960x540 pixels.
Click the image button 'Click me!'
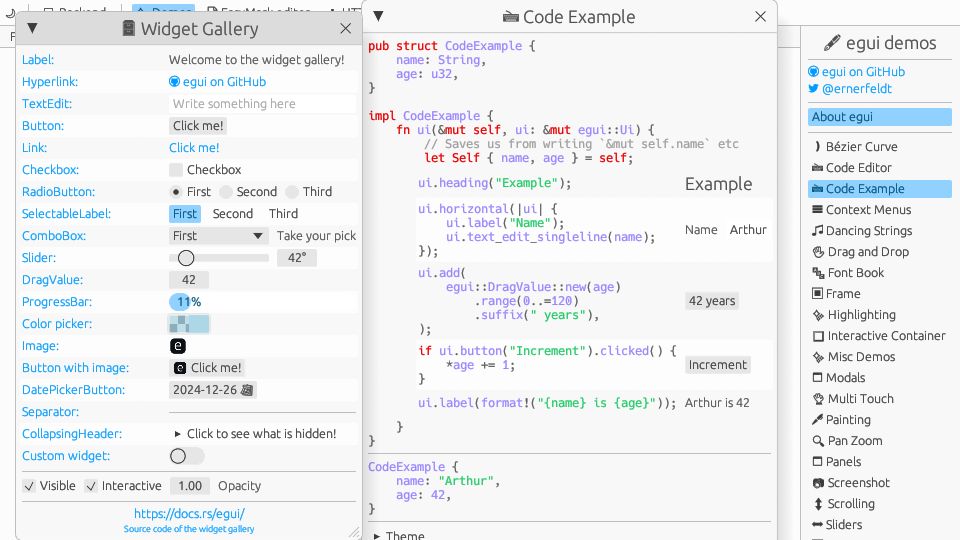point(207,368)
